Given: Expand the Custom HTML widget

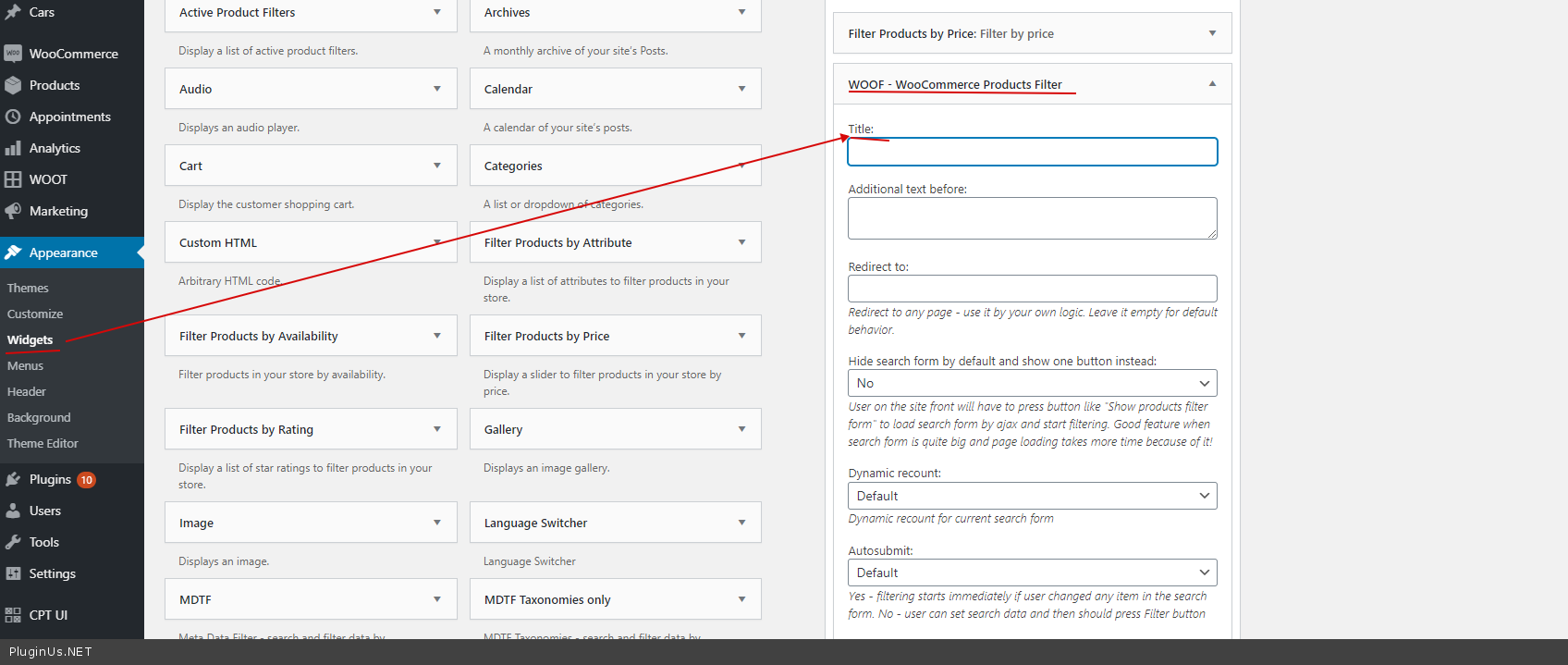Looking at the screenshot, I should point(437,242).
